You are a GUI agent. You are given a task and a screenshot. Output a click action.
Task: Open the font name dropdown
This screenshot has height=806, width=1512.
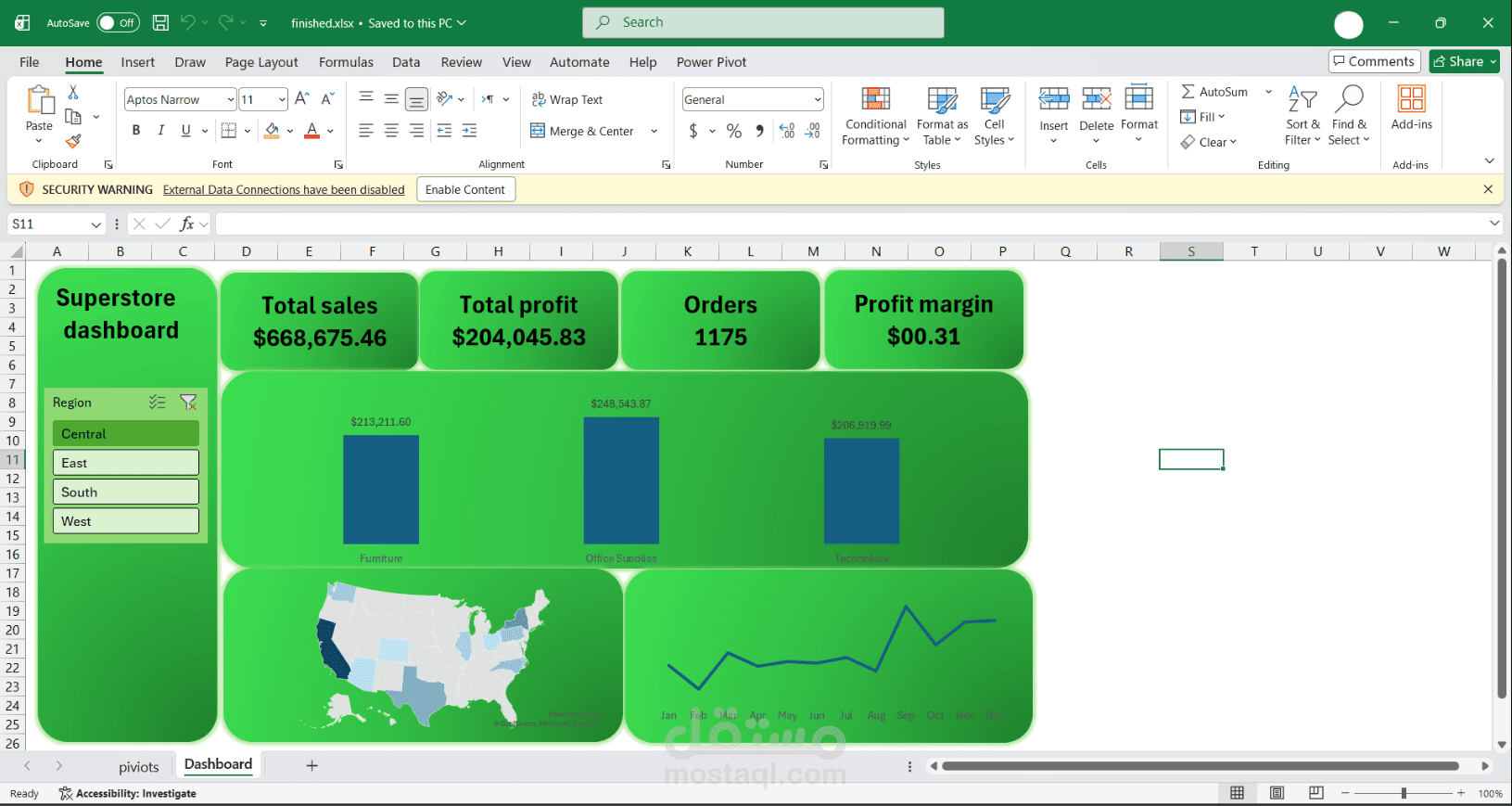pyautogui.click(x=230, y=99)
